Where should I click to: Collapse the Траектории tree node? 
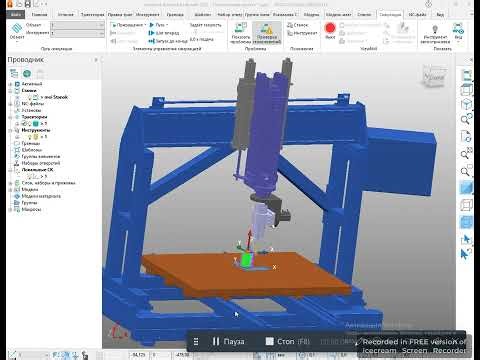(x=10, y=117)
